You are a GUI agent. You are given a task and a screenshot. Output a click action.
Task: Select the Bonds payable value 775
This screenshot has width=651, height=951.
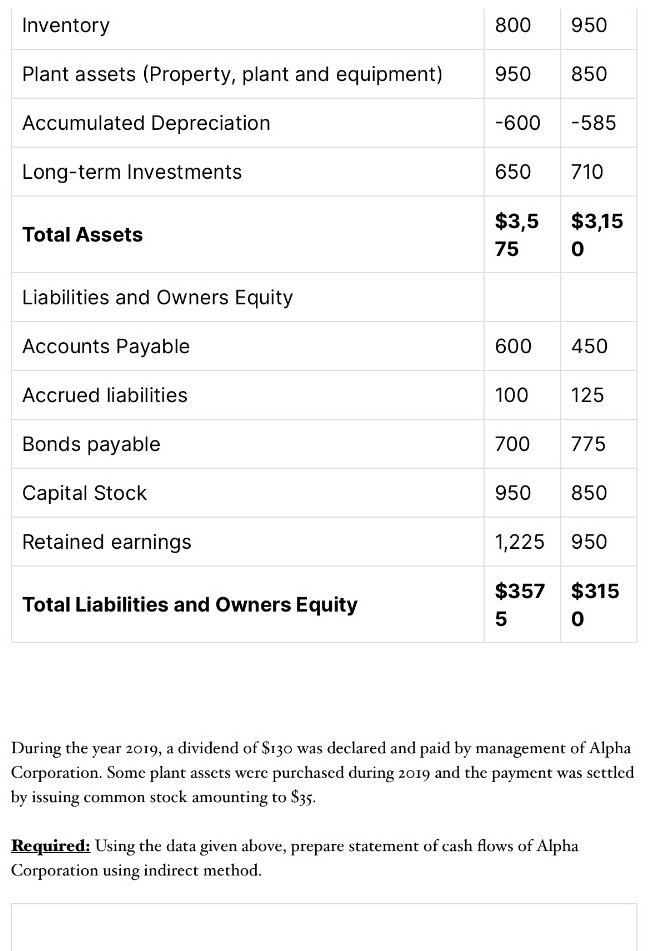pos(589,444)
